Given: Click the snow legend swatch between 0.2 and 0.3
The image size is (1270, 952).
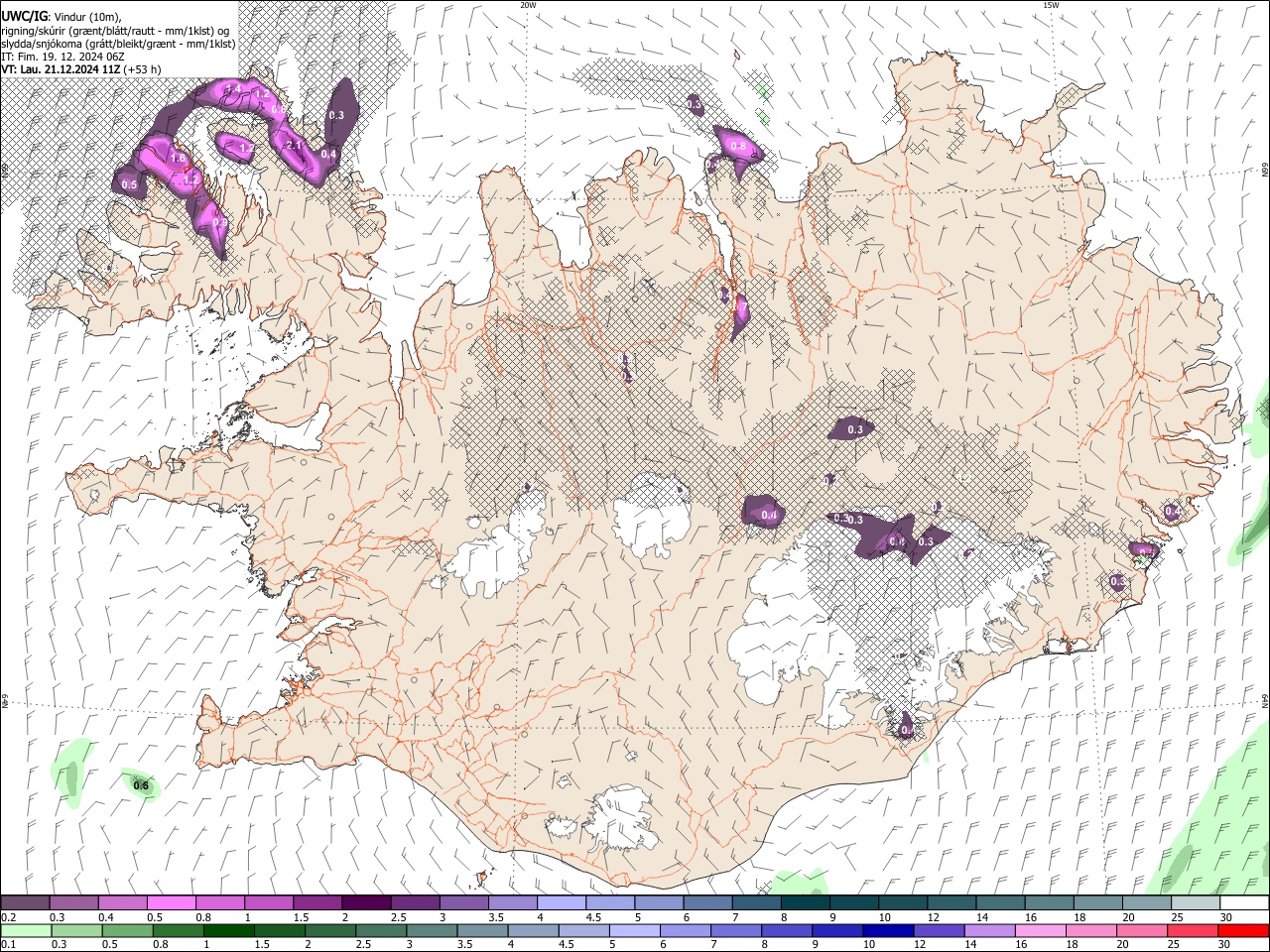Looking at the screenshot, I should point(26,902).
